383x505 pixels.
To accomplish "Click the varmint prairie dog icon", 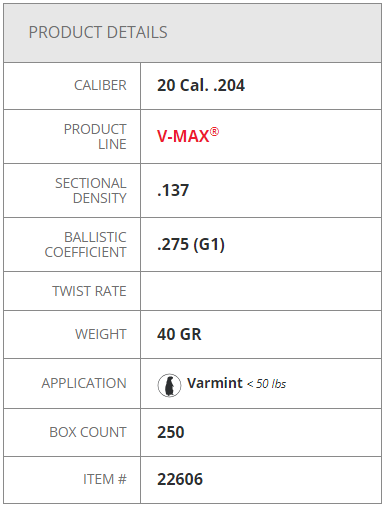I will (169, 385).
